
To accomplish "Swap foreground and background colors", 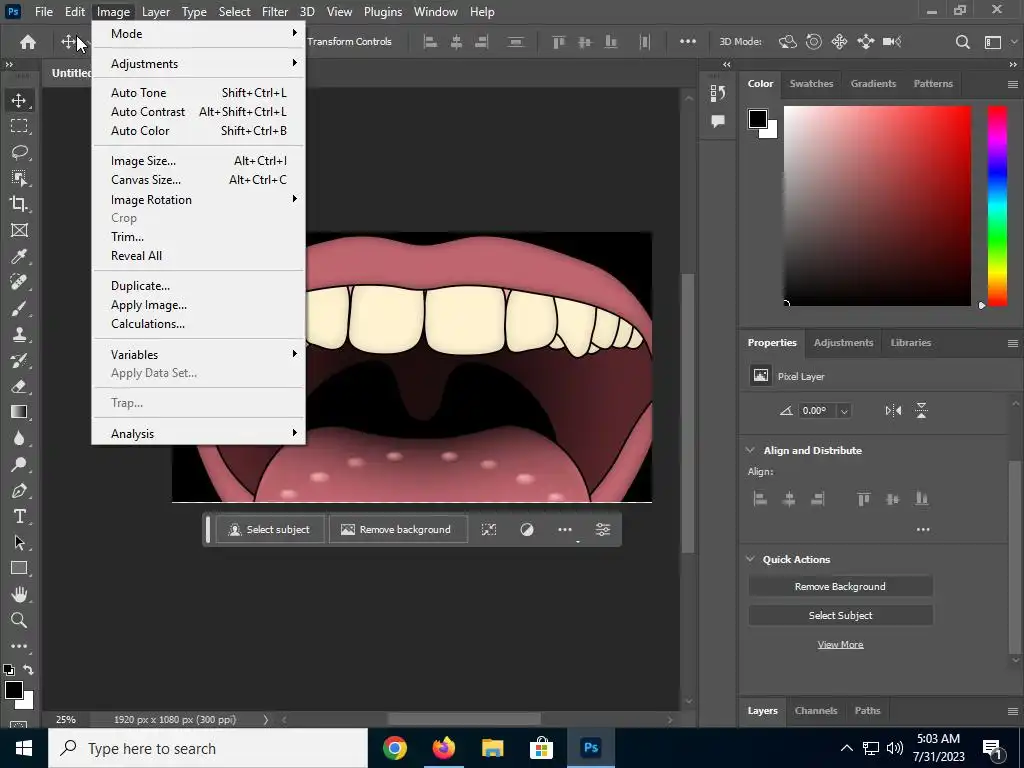I will coord(28,670).
